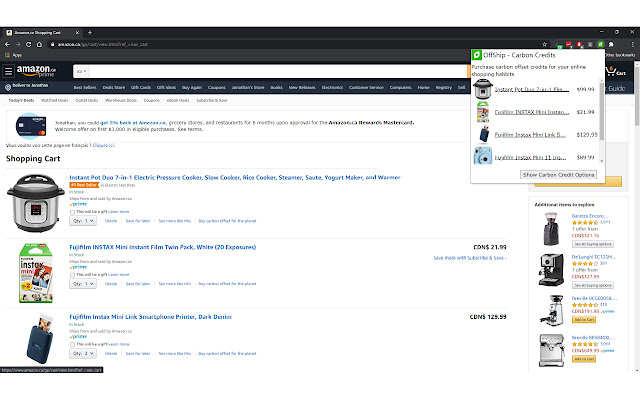See more like INSTAX Mini Film

click(175, 284)
